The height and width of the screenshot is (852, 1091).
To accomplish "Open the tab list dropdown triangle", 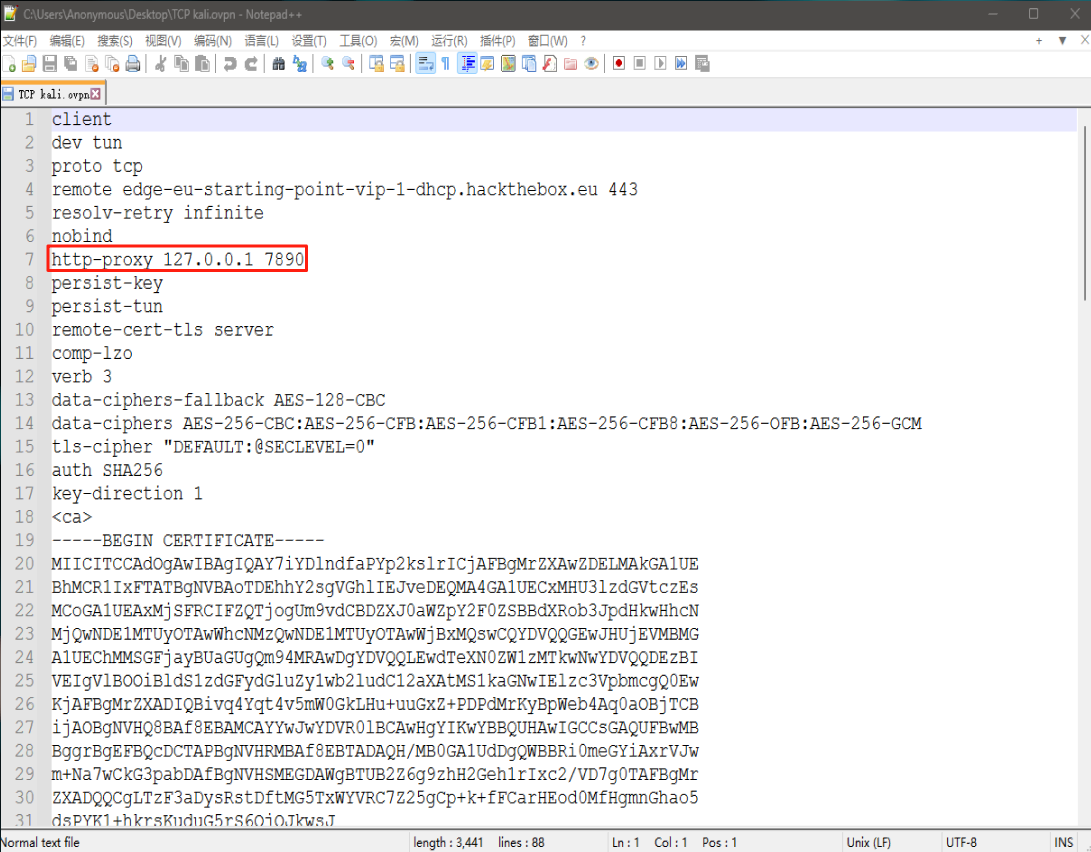I will tap(1060, 41).
